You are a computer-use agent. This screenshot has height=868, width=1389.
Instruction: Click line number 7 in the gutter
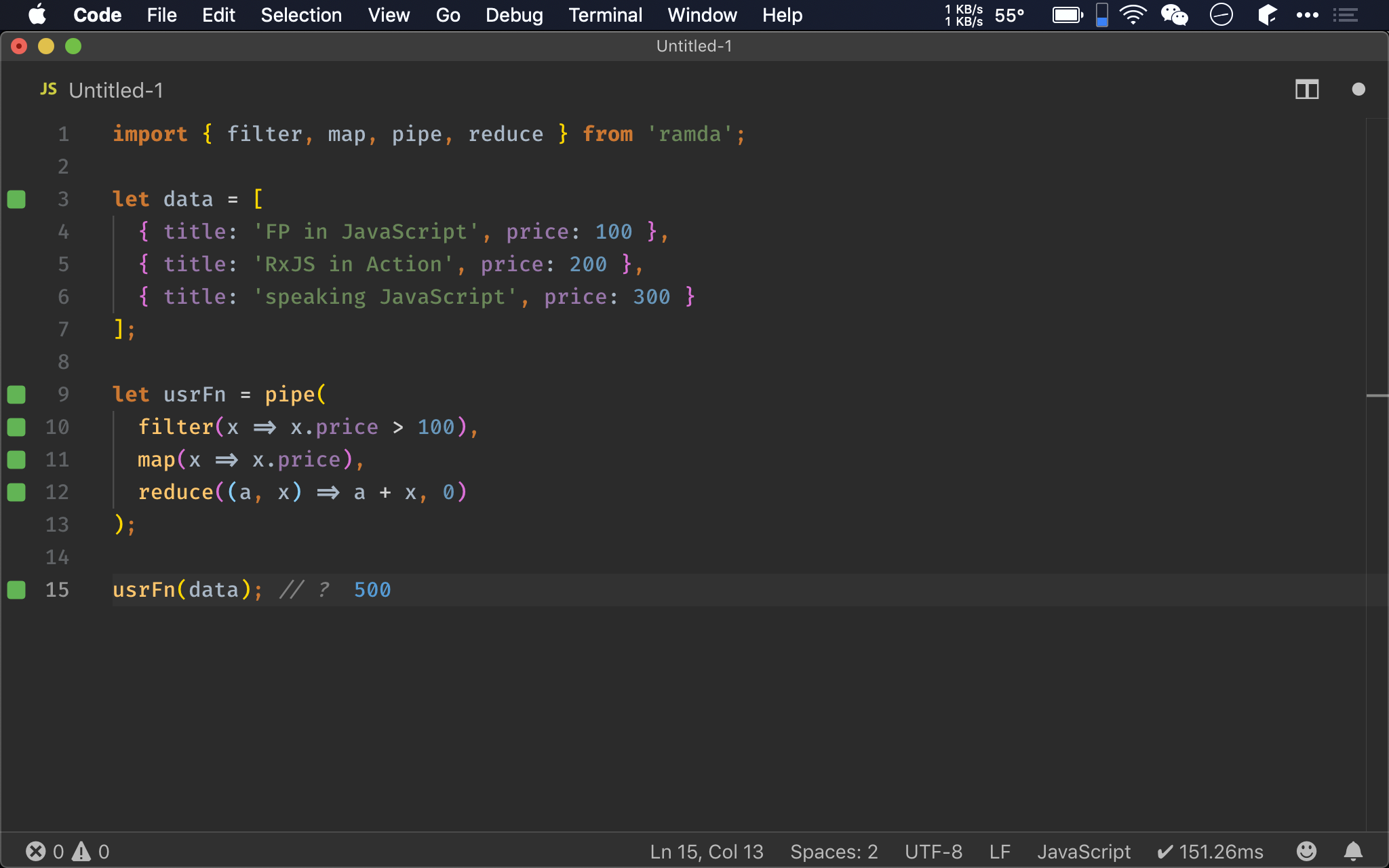coord(63,330)
